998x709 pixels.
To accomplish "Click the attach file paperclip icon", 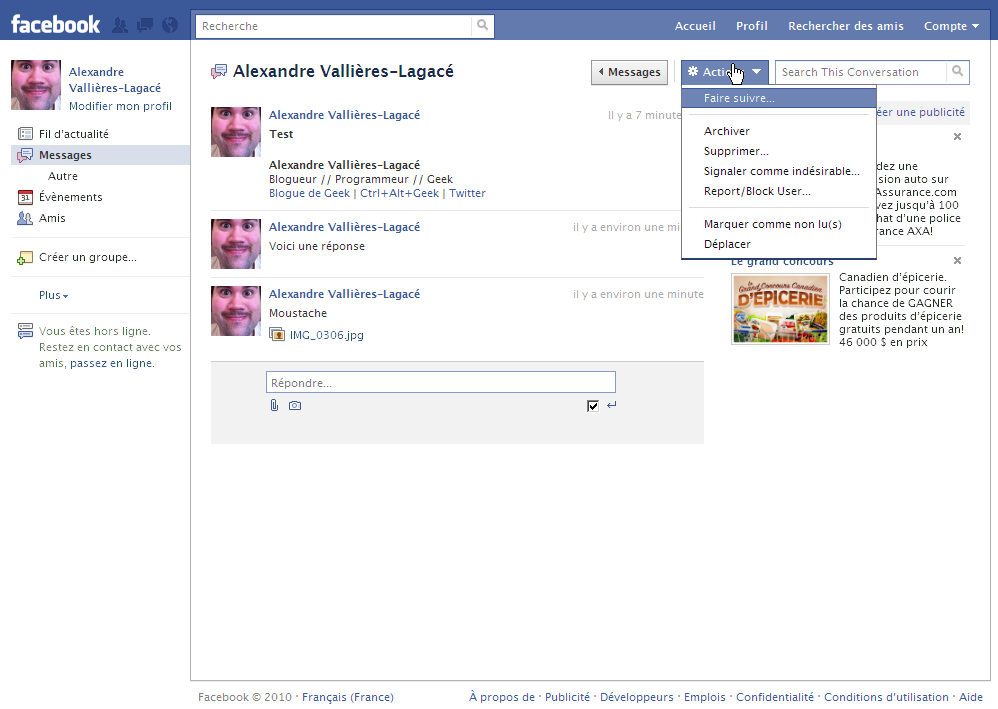I will tap(274, 405).
